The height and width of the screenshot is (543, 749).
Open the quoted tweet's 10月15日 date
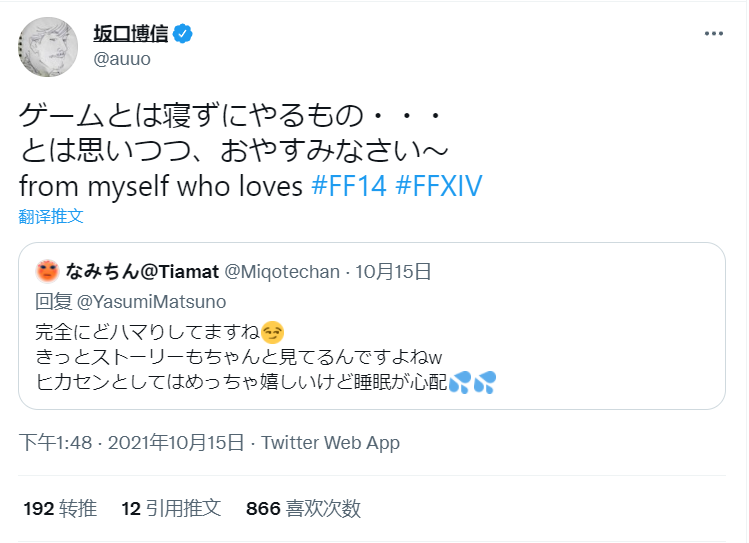[x=397, y=271]
